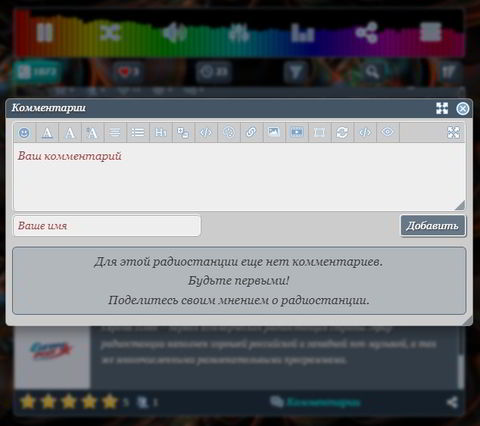Pause radio playback in the player
480x426 pixels.
click(x=45, y=33)
